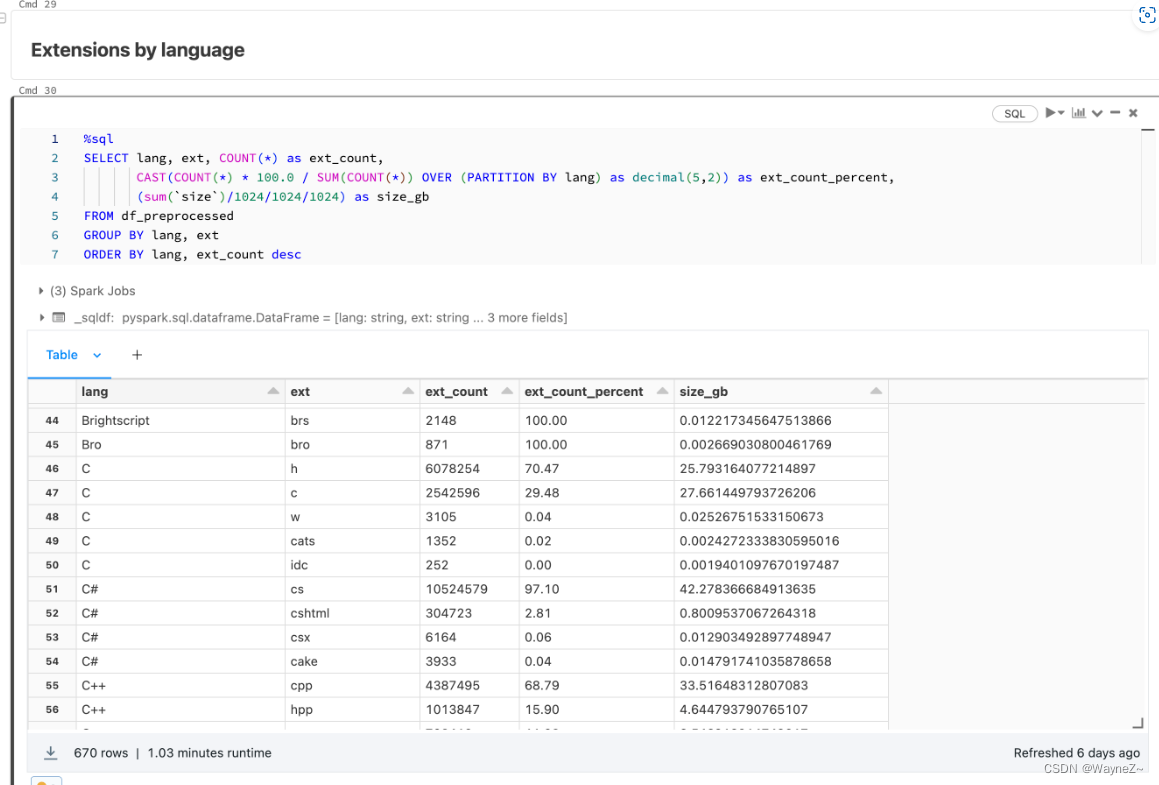Select the Brightscript cell in row 44

180,421
